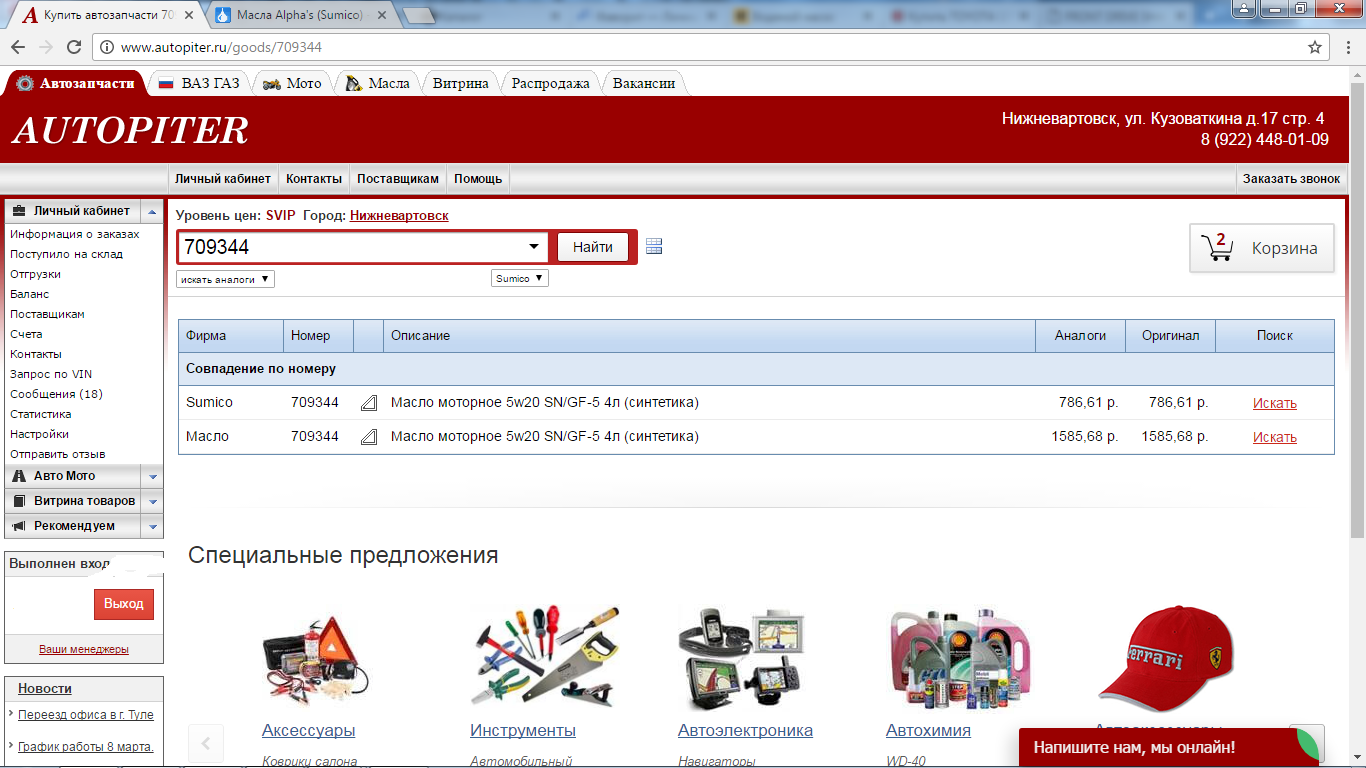This screenshot has width=1366, height=768.
Task: Open the table view icon next to Найти
Action: (x=654, y=247)
